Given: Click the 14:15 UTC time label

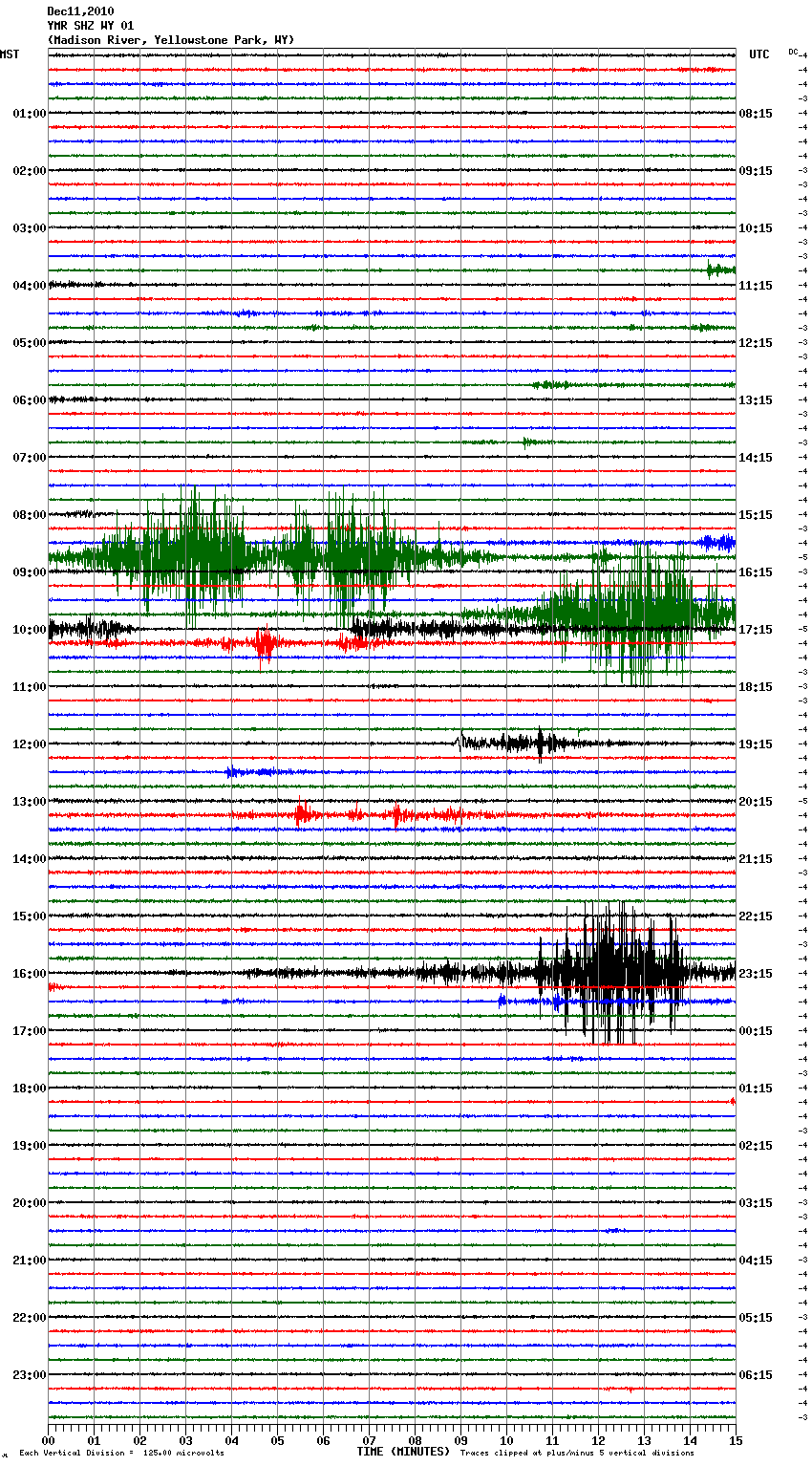Looking at the screenshot, I should tap(756, 458).
